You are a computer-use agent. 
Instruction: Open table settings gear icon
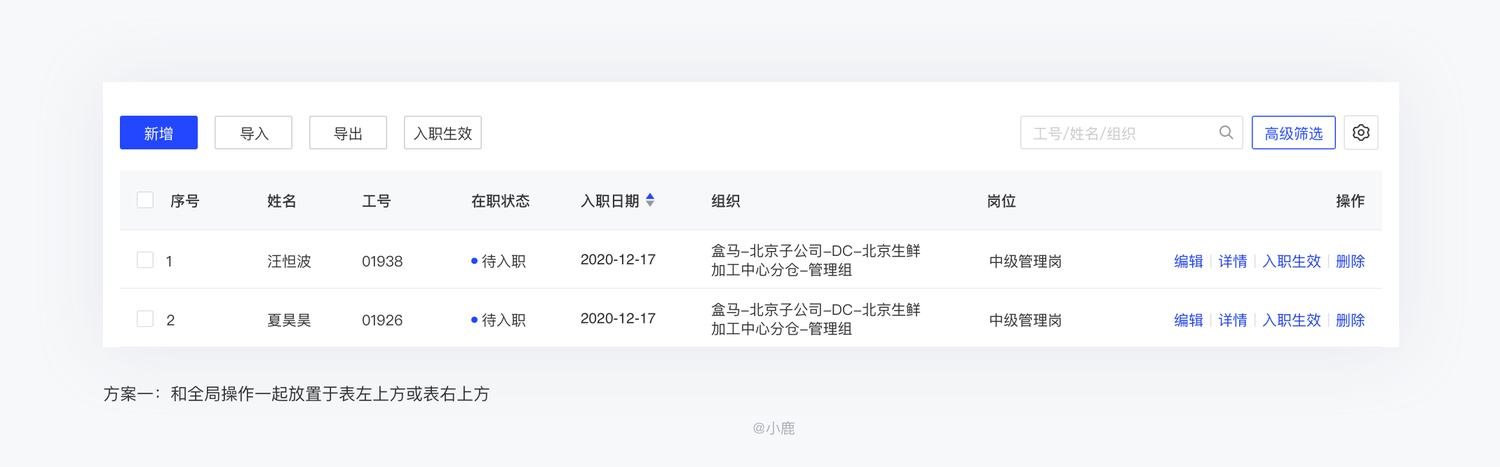[1361, 133]
